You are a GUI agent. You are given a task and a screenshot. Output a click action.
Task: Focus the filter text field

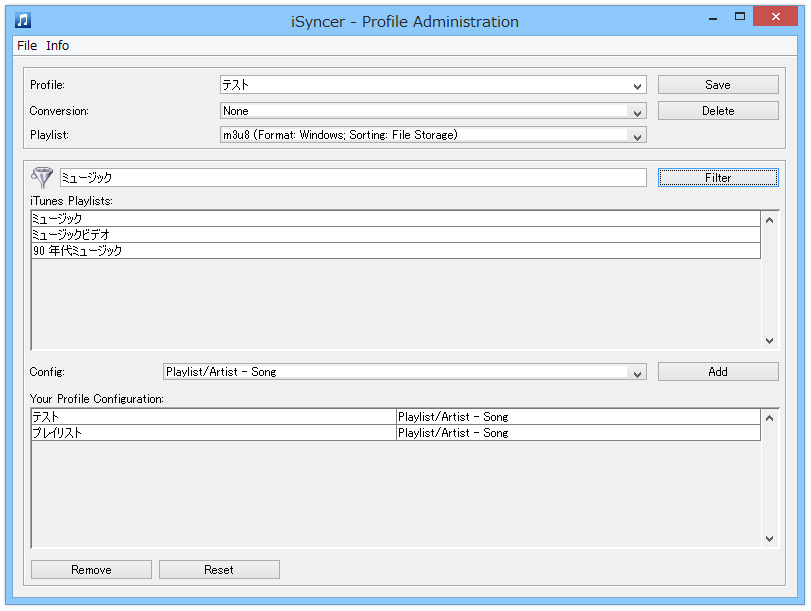[353, 177]
